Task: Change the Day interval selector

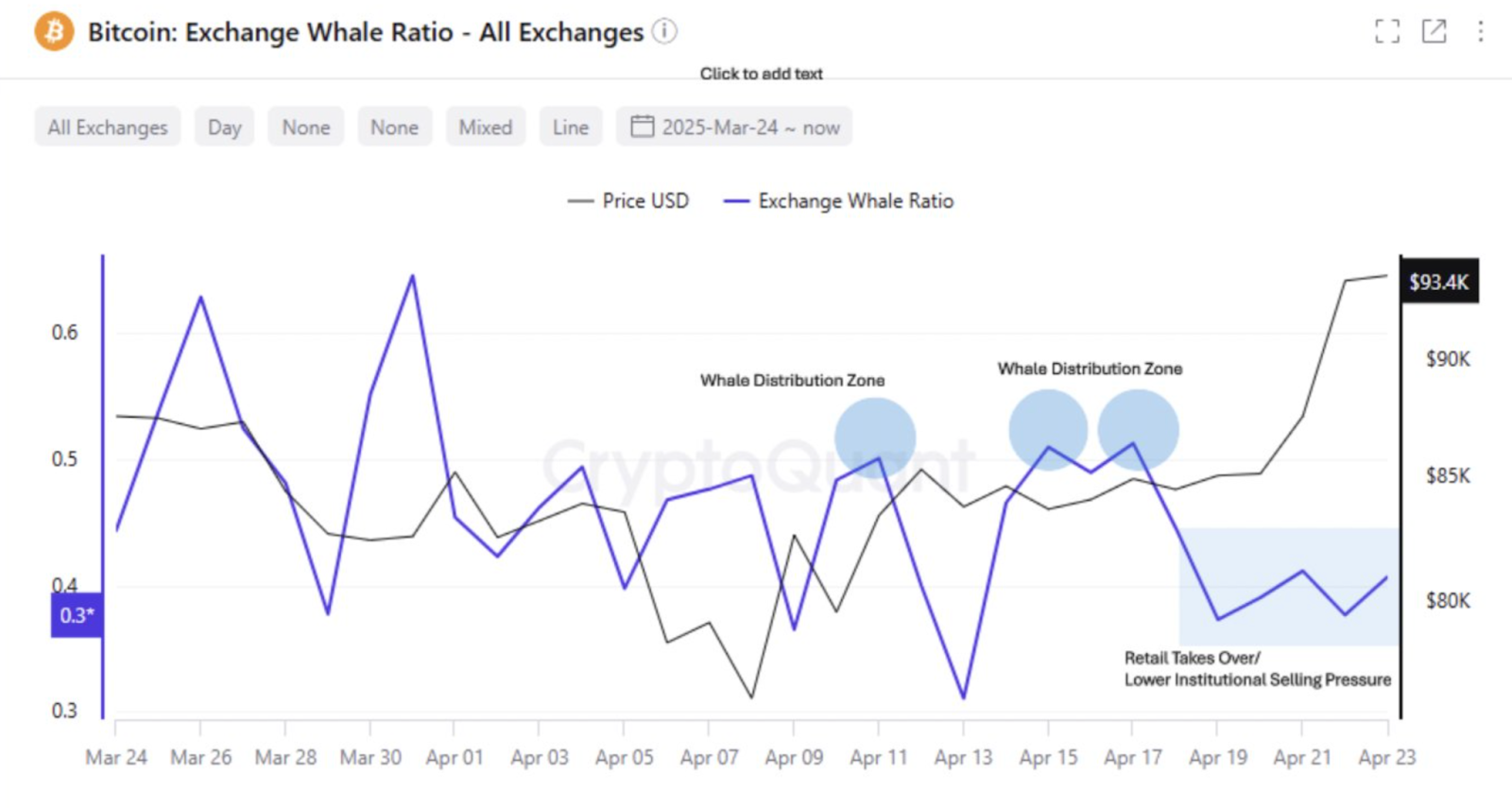Action: click(x=225, y=127)
